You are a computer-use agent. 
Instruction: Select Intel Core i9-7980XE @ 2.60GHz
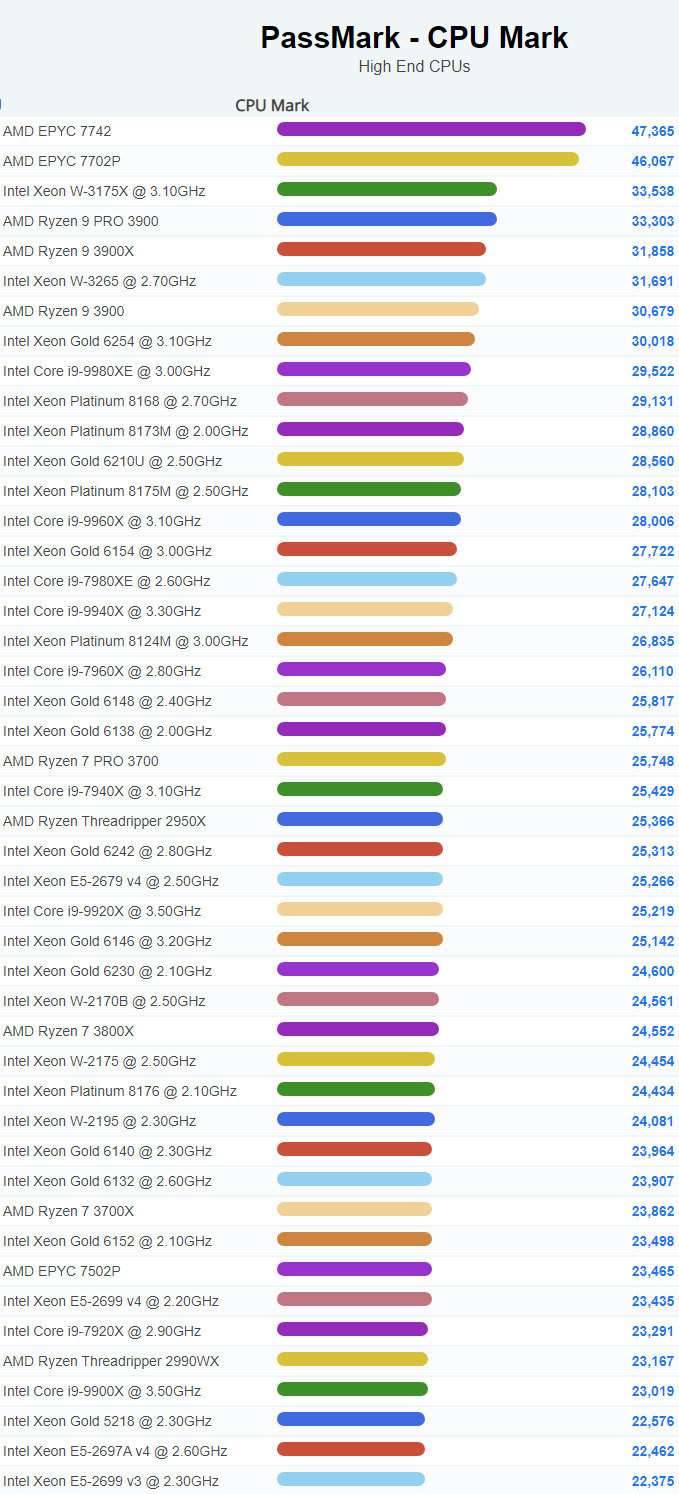click(x=107, y=581)
